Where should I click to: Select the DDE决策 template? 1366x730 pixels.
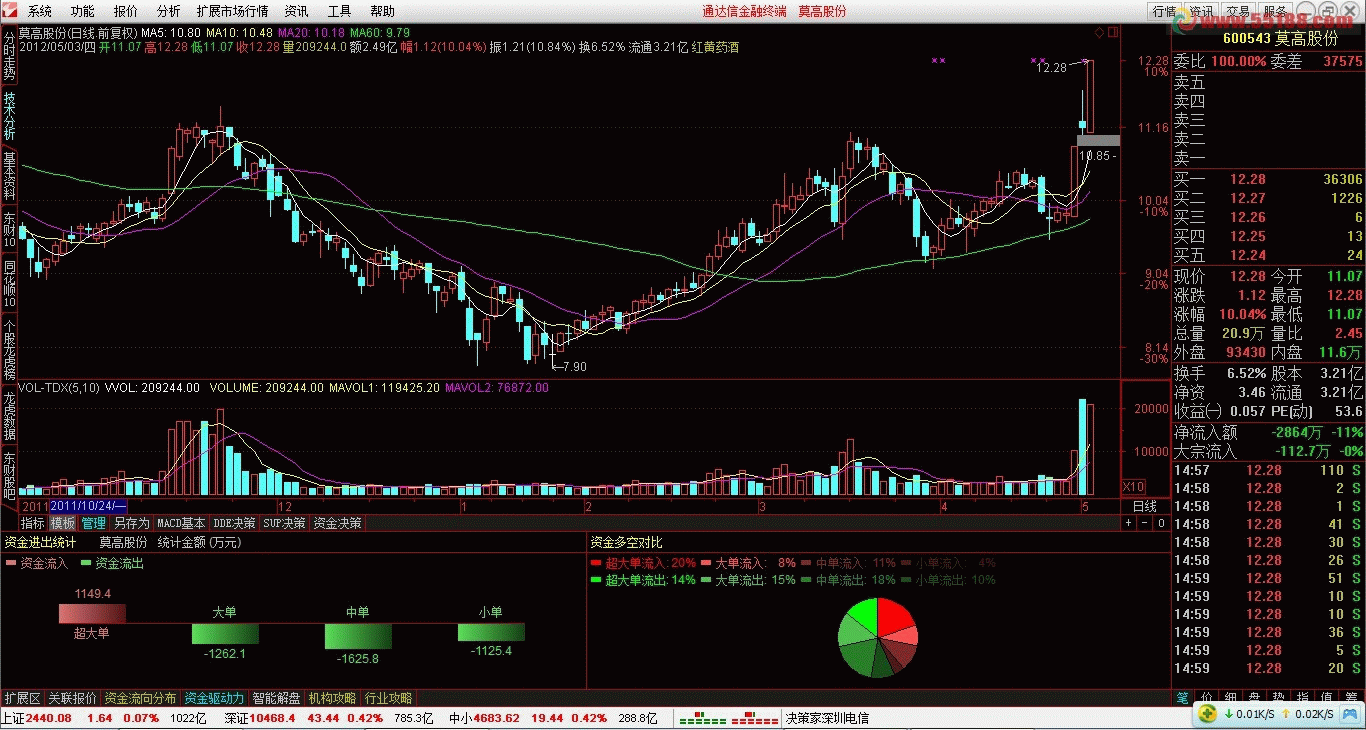(x=234, y=523)
